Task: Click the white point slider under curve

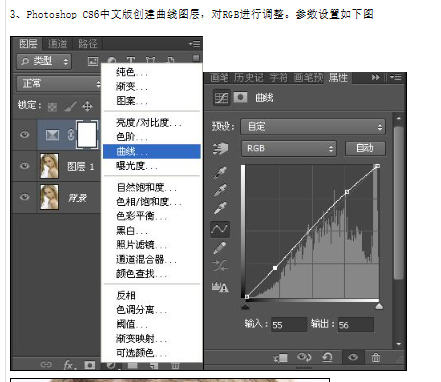Action: tap(379, 306)
